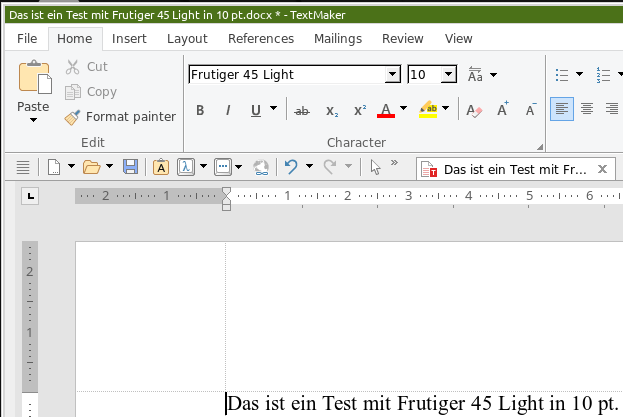Viewport: 623px width, 417px height.
Task: Open recent files dropdown beside folder
Action: pos(109,166)
